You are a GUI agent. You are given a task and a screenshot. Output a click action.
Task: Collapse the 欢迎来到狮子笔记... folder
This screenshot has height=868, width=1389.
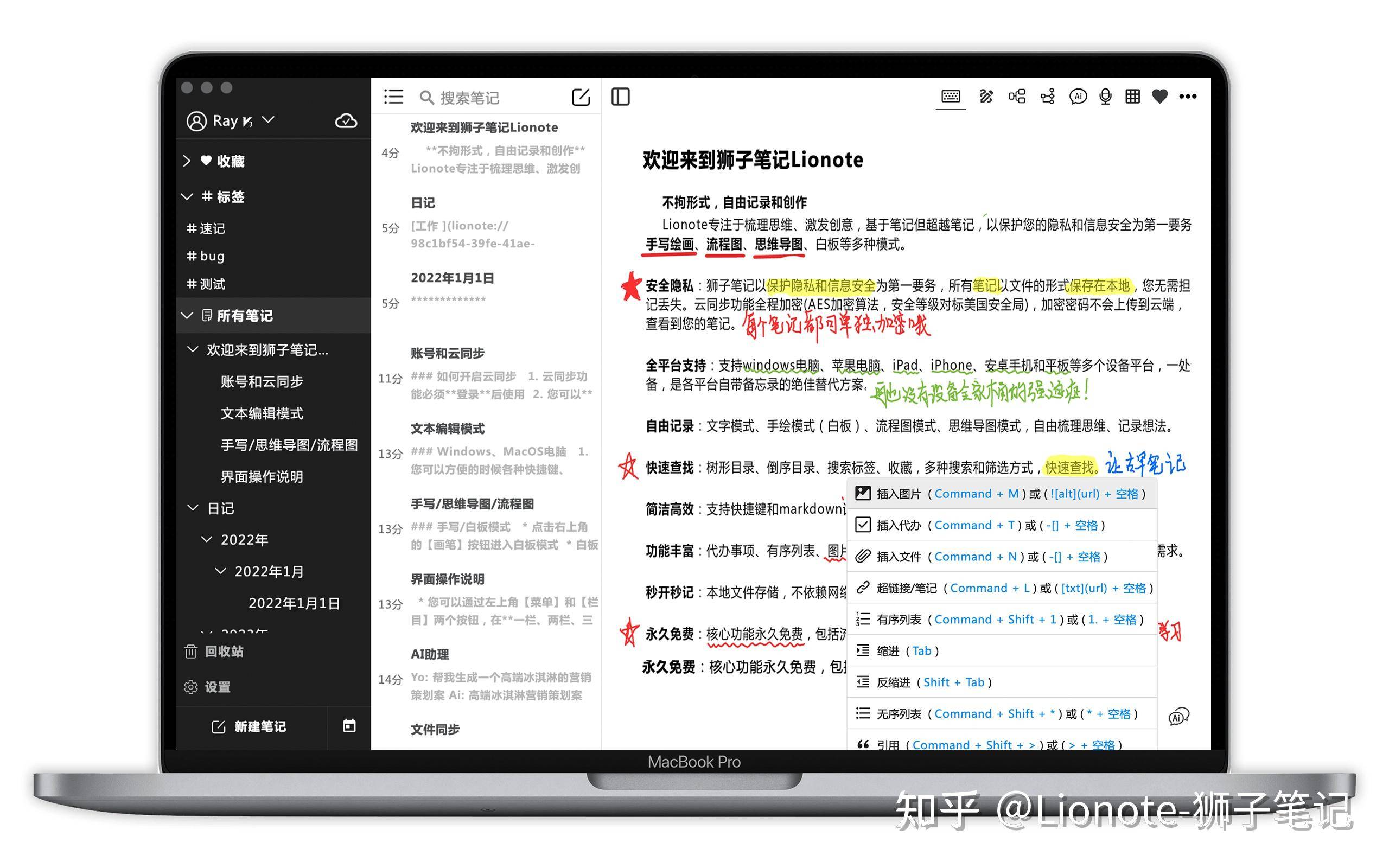pos(193,349)
